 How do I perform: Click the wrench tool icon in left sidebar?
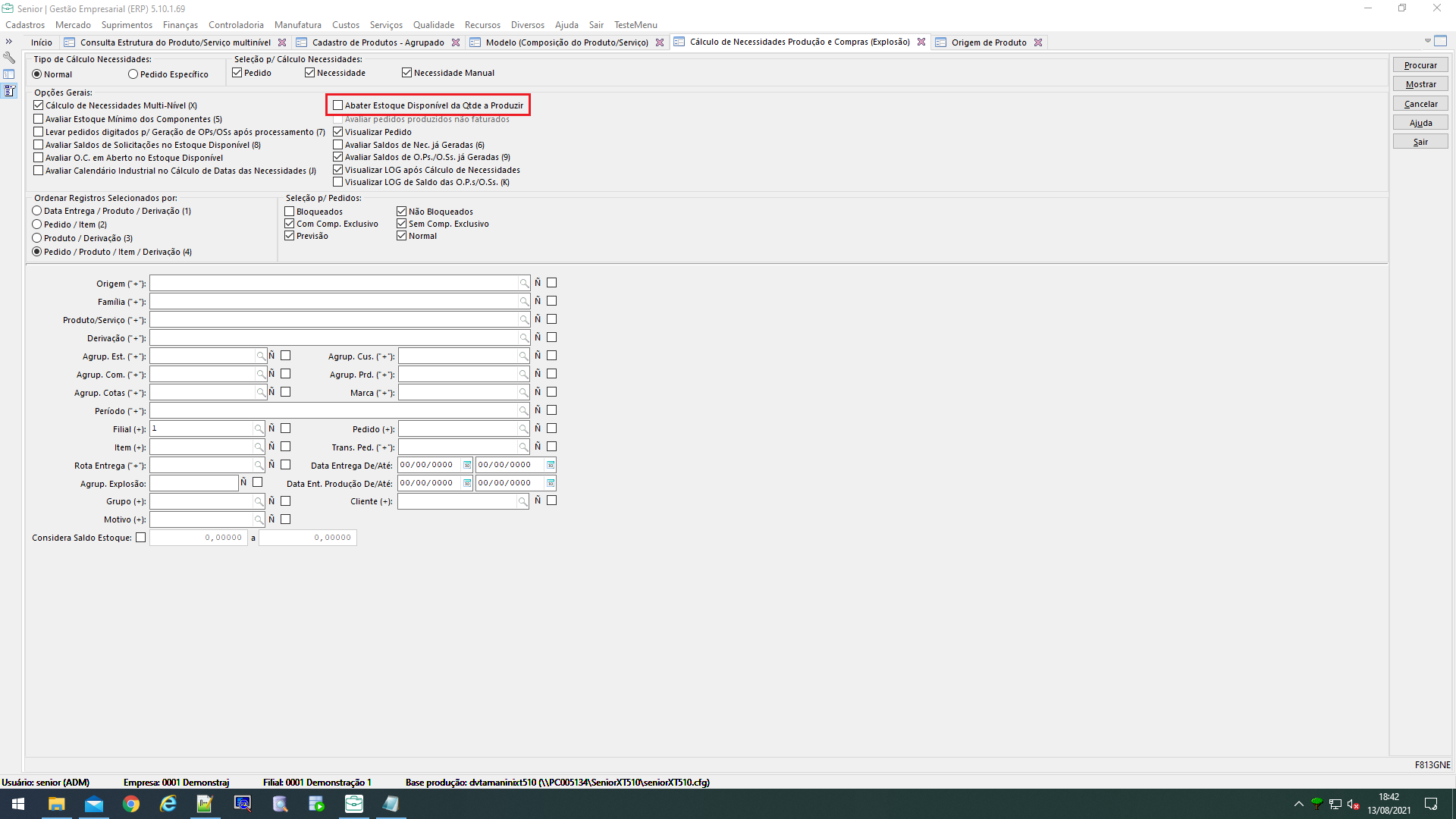tap(9, 58)
